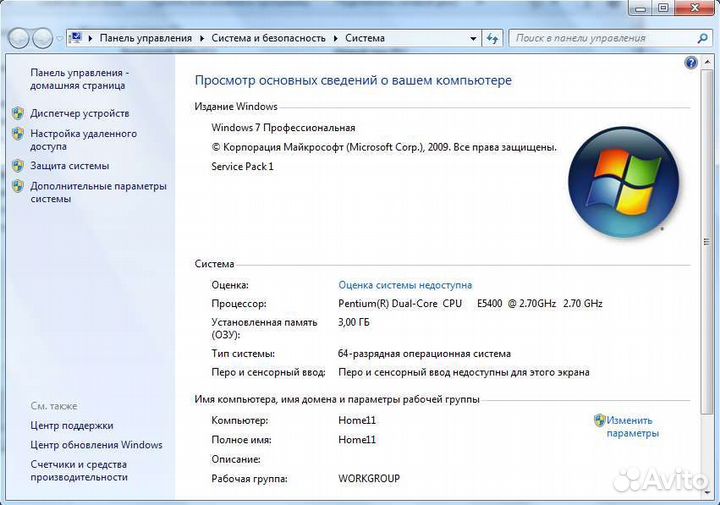
Task: Click the WORKGROUP value
Action: point(369,478)
